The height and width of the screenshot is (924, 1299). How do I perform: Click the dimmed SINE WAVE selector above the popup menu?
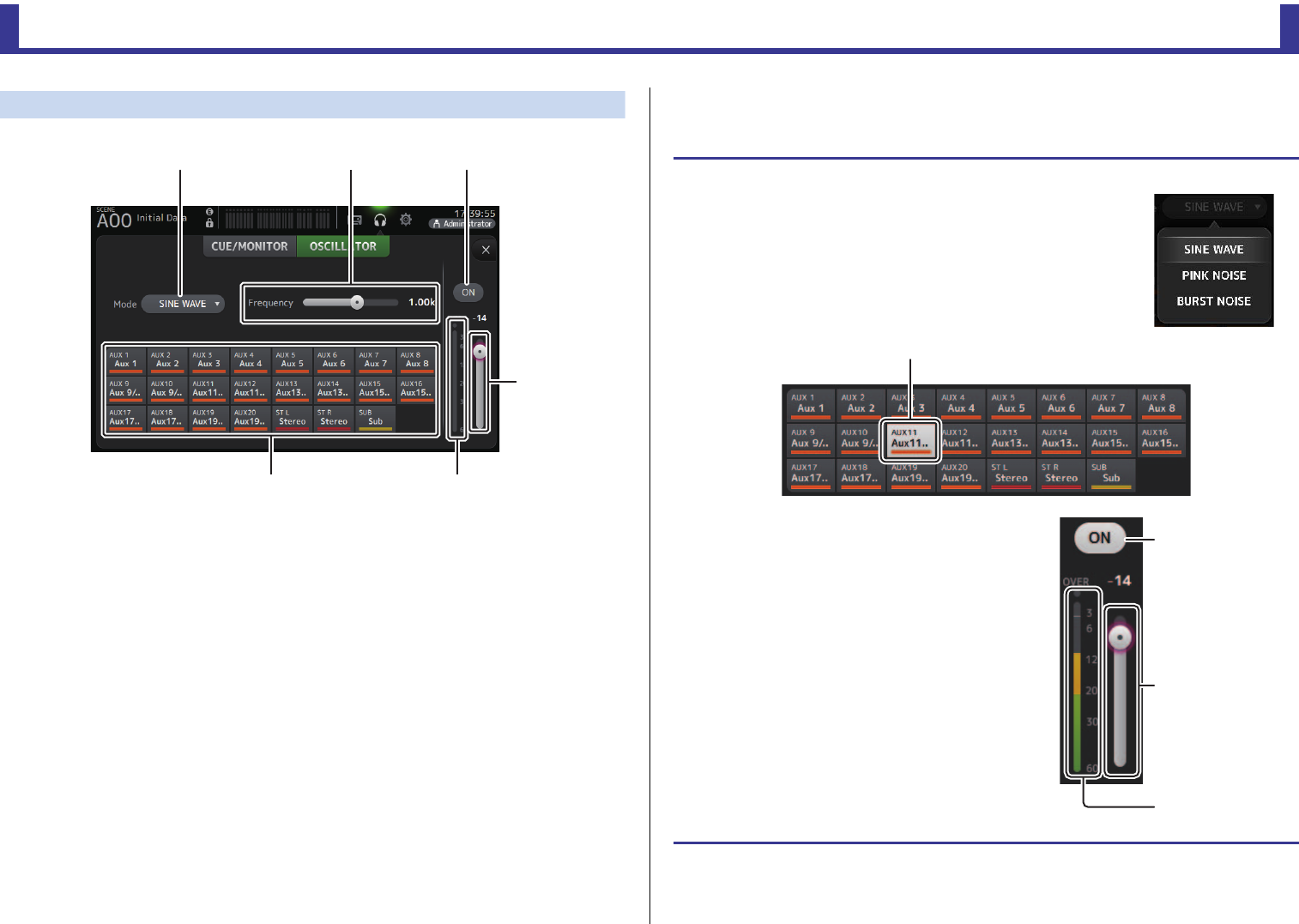click(1214, 207)
